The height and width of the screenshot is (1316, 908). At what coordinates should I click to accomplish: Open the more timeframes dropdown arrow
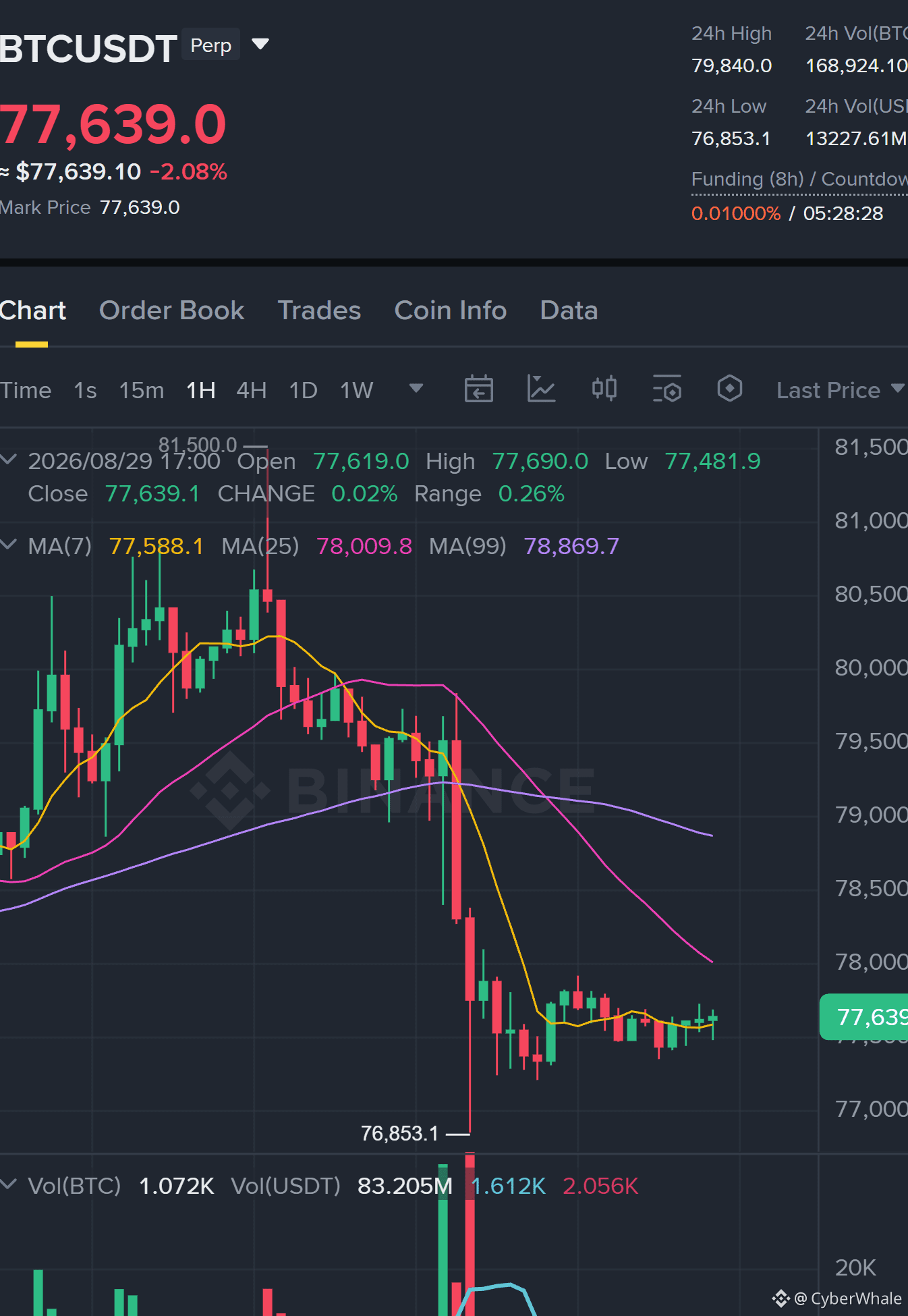[x=416, y=389]
